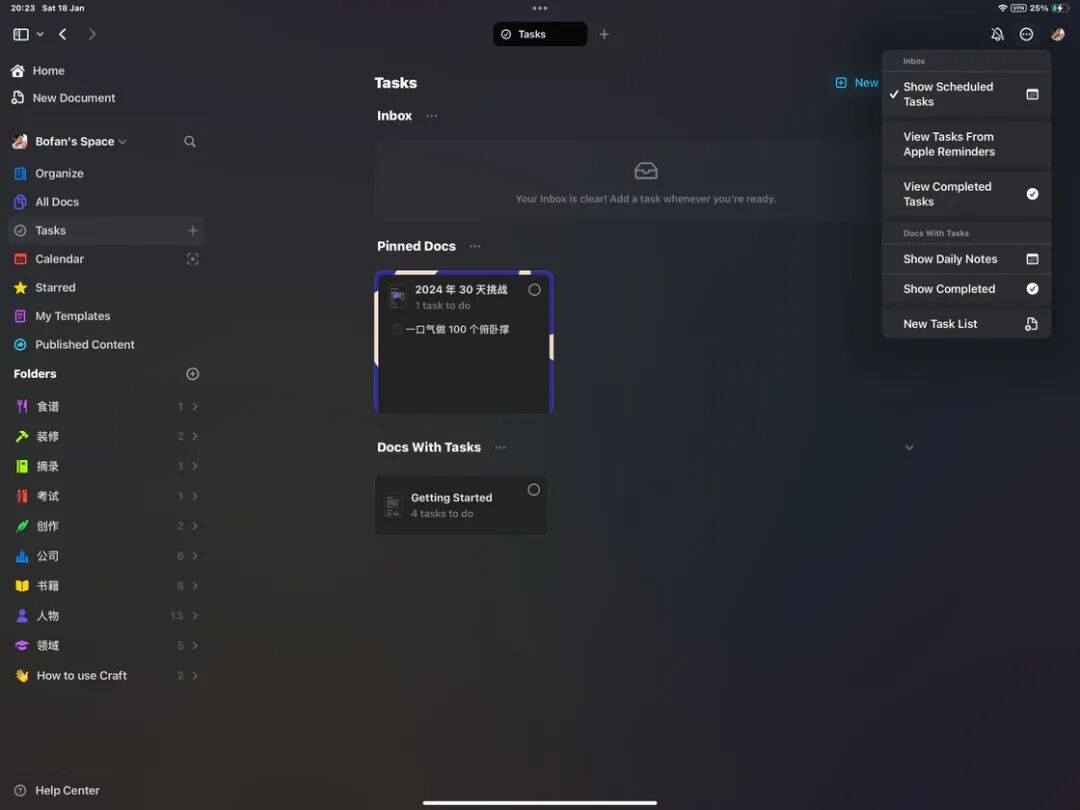Go forward with the right arrow
The width and height of the screenshot is (1080, 810).
[x=92, y=34]
